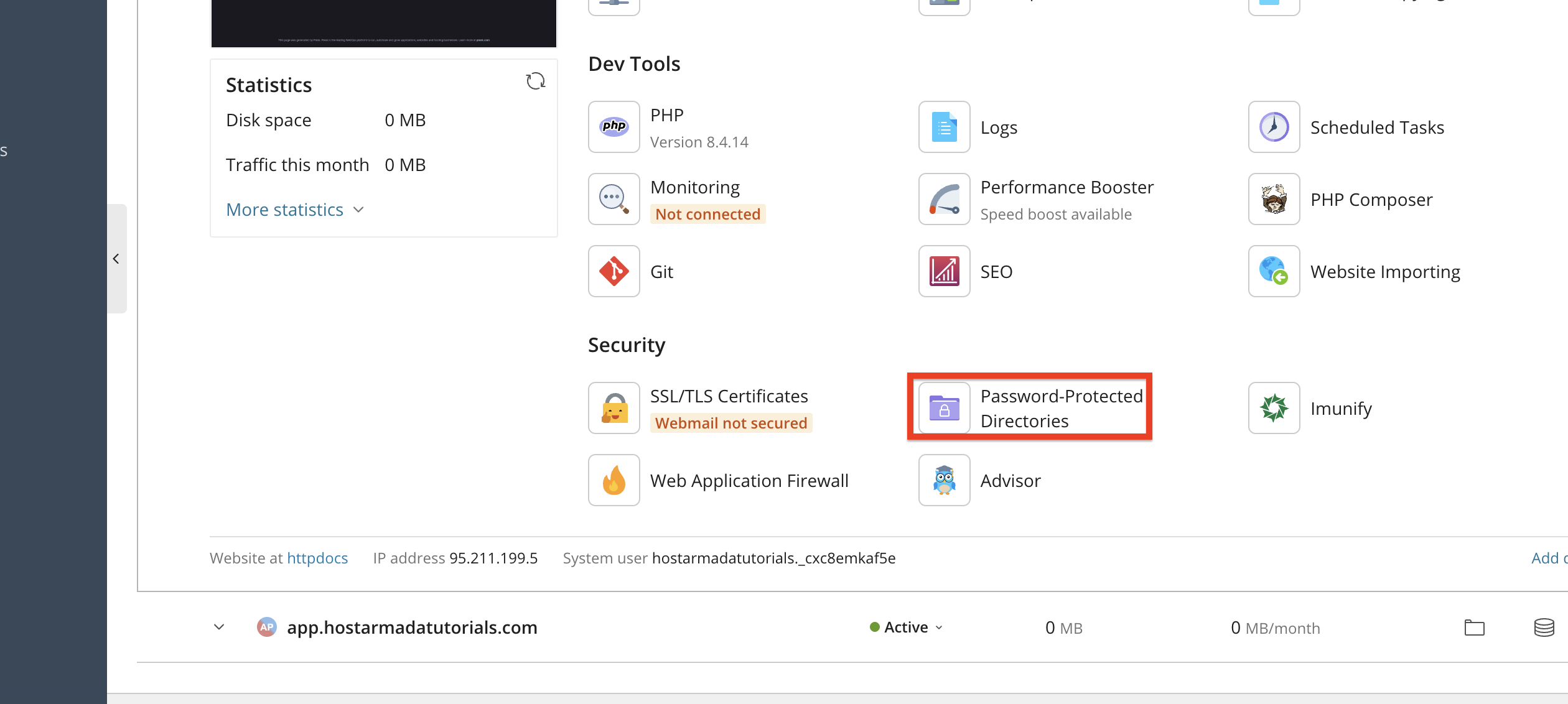
Task: Open the Imunify icon
Action: point(1274,408)
